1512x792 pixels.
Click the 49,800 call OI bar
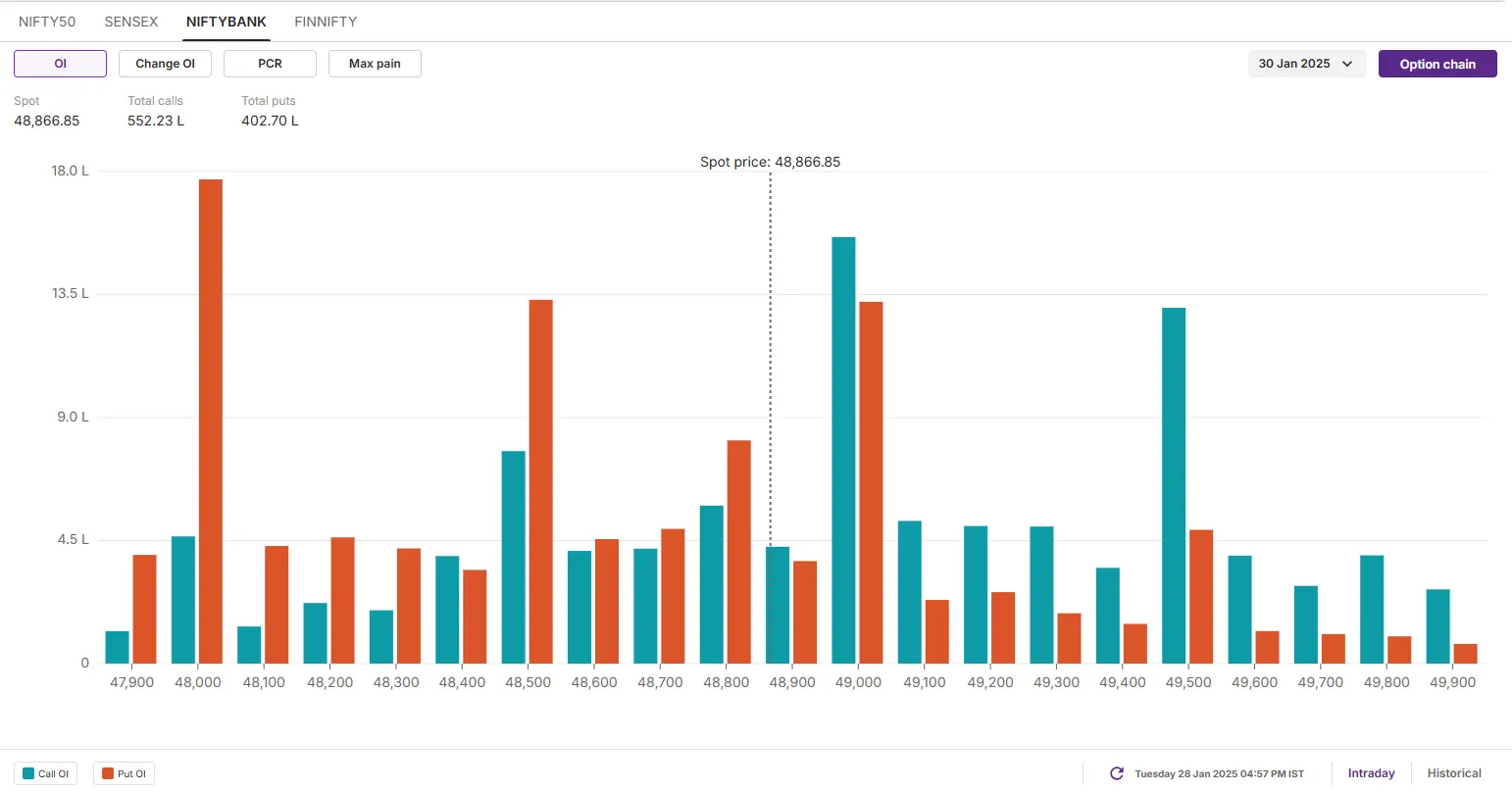pyautogui.click(x=1372, y=610)
